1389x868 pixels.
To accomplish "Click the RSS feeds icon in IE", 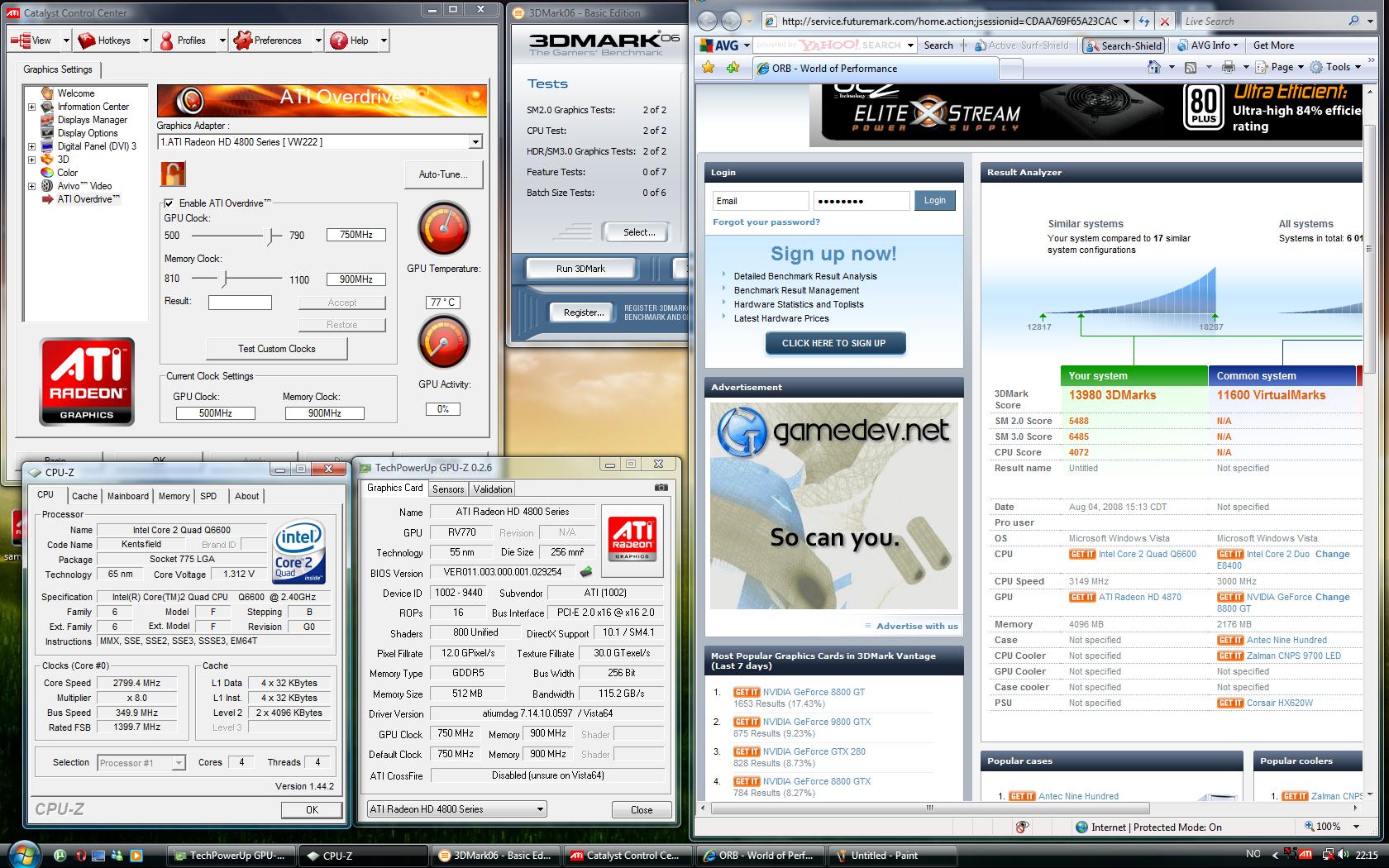I will click(x=1191, y=67).
